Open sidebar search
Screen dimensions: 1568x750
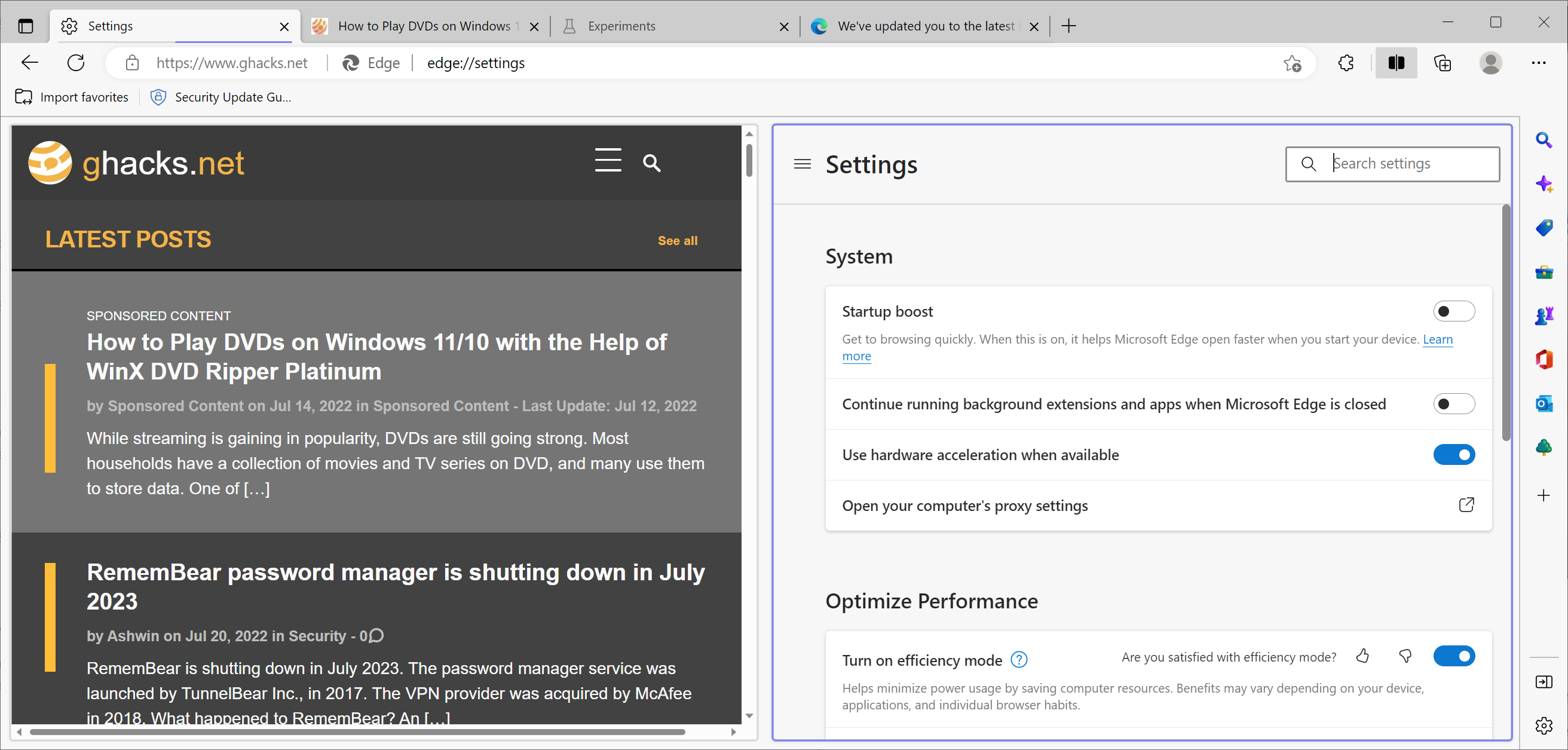1545,140
